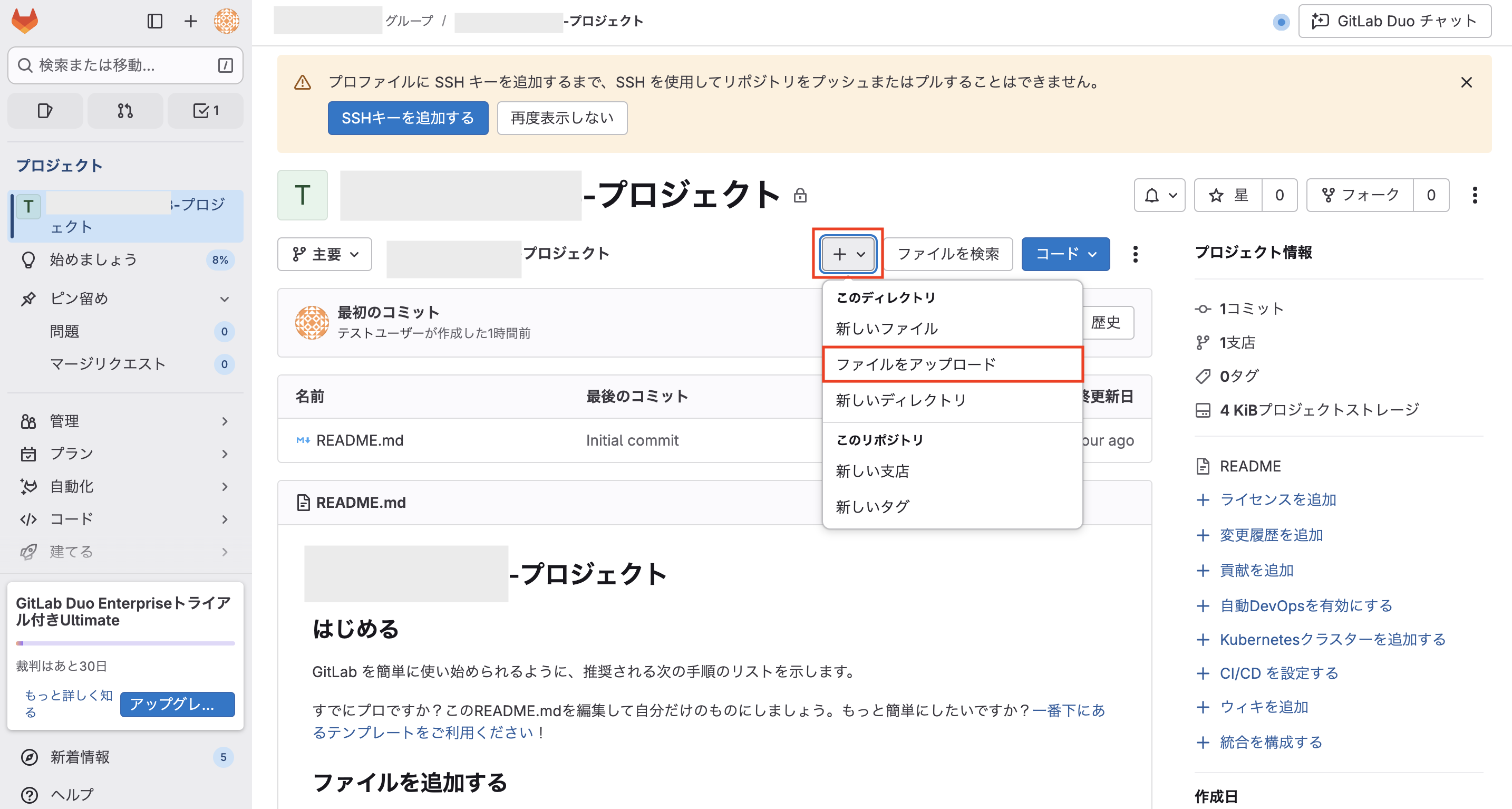Open もっと詳しく知る link
The image size is (1512, 809).
pos(67,704)
